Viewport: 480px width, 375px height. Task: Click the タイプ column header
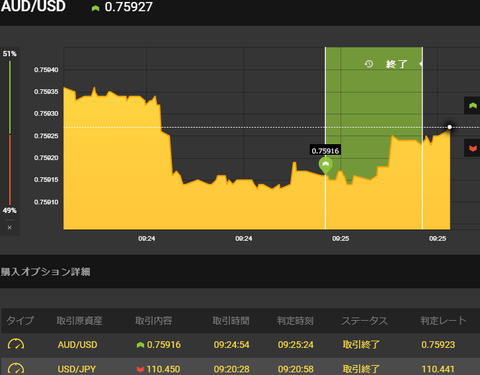tap(20, 320)
